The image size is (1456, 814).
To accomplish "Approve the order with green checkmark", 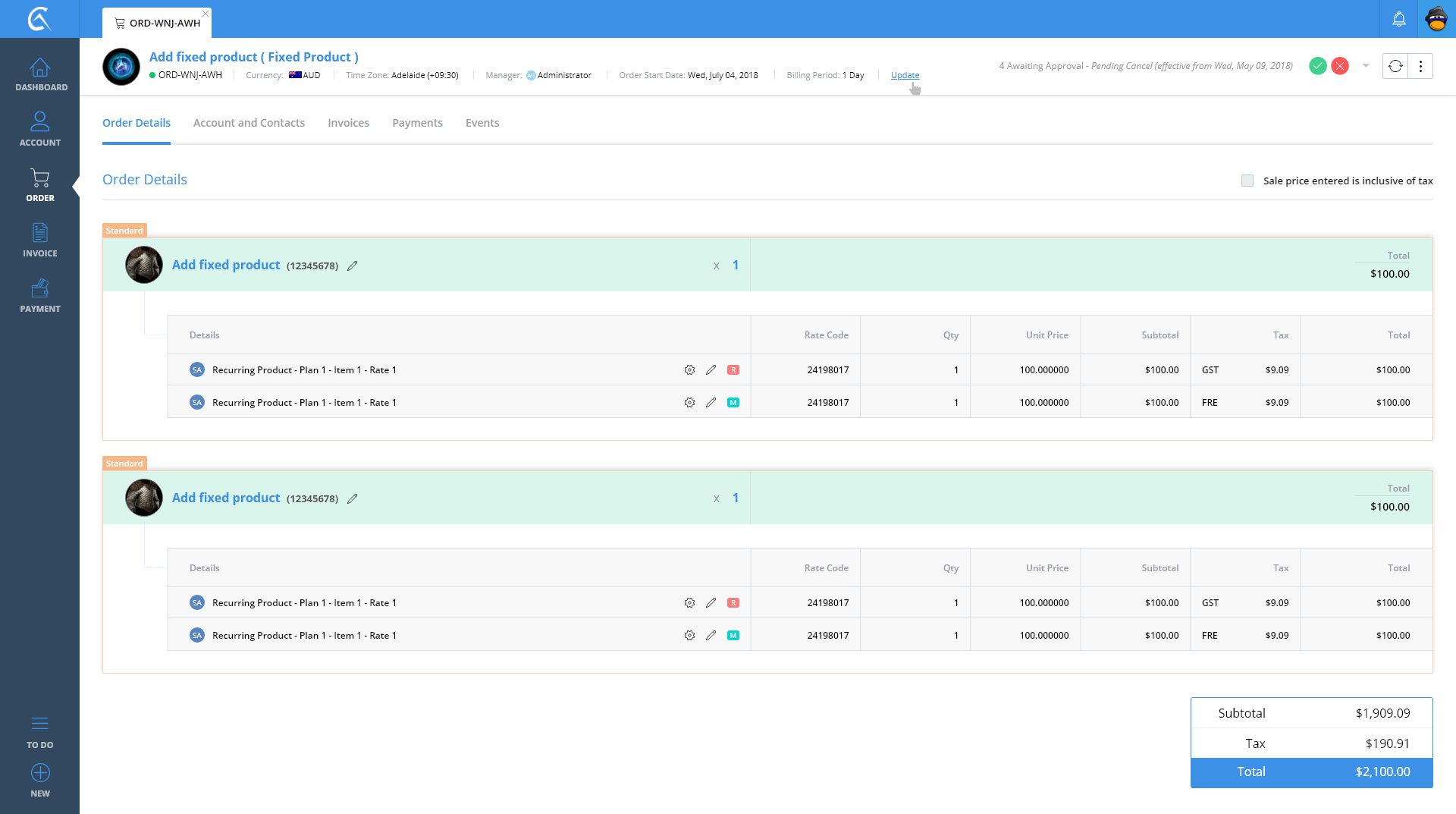I will tap(1318, 66).
